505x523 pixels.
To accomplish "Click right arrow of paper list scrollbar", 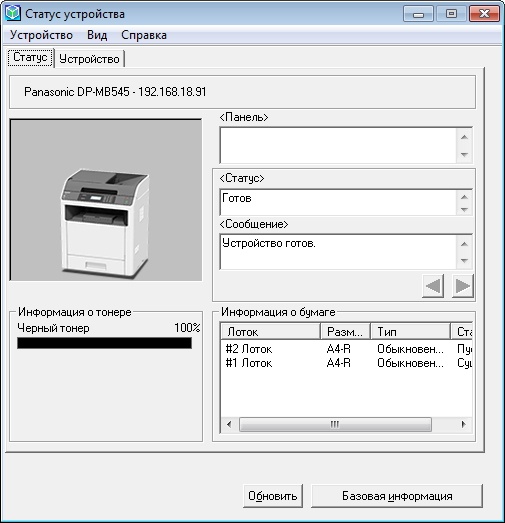I will pyautogui.click(x=464, y=424).
